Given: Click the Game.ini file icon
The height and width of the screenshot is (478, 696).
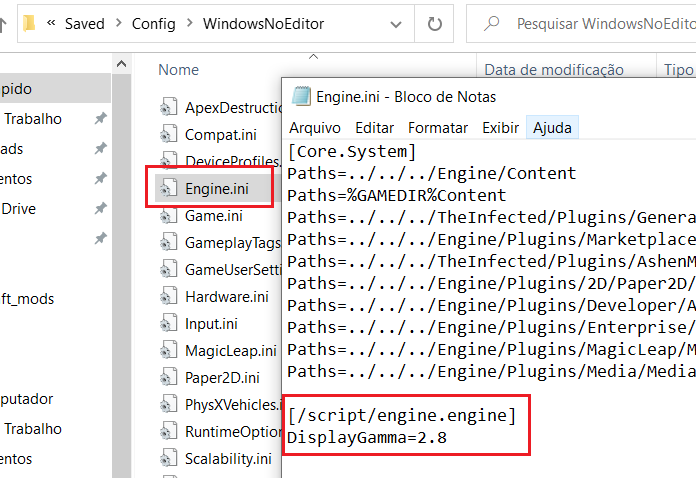Looking at the screenshot, I should click(168, 215).
